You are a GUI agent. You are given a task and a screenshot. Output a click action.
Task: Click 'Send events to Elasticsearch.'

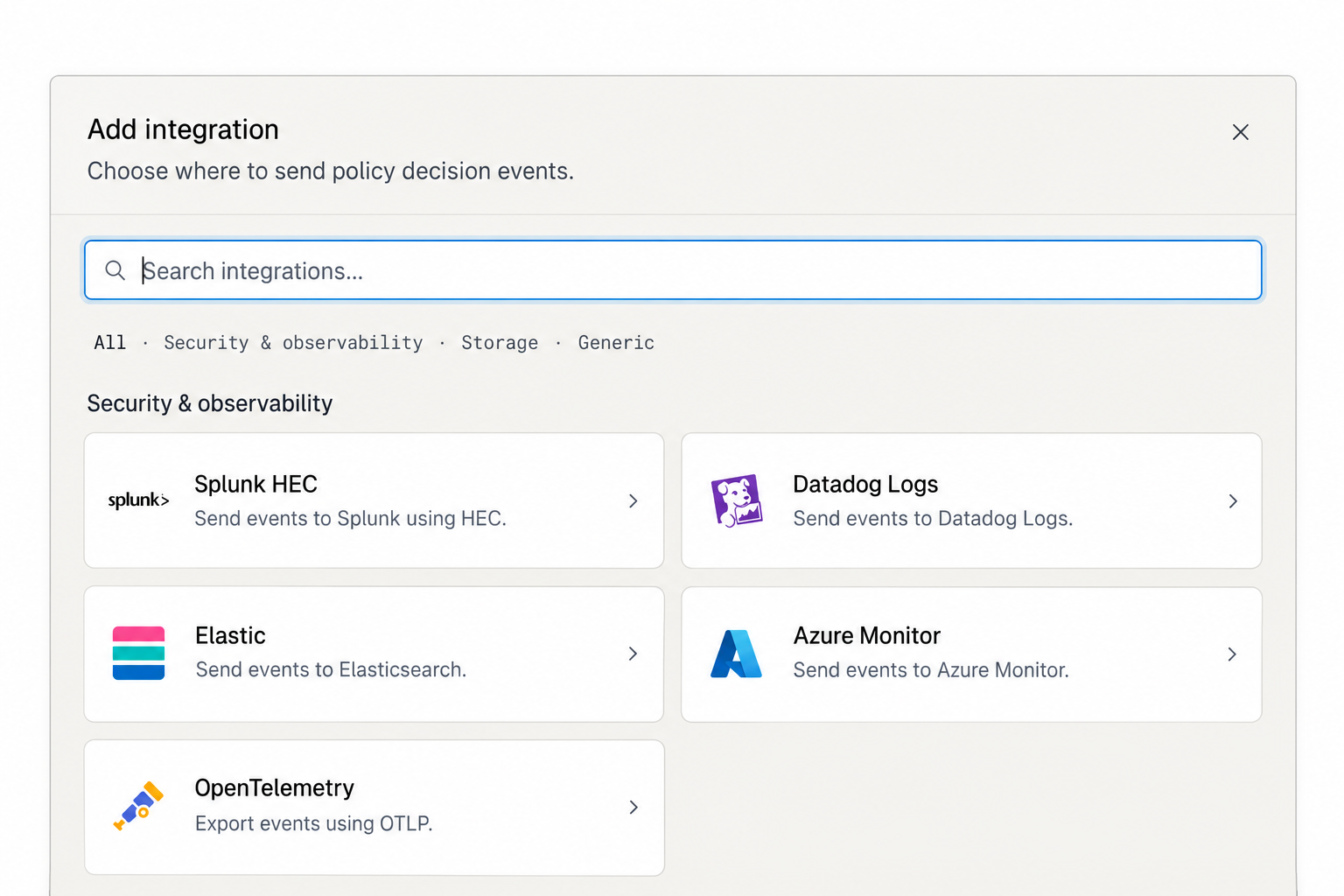click(x=331, y=669)
